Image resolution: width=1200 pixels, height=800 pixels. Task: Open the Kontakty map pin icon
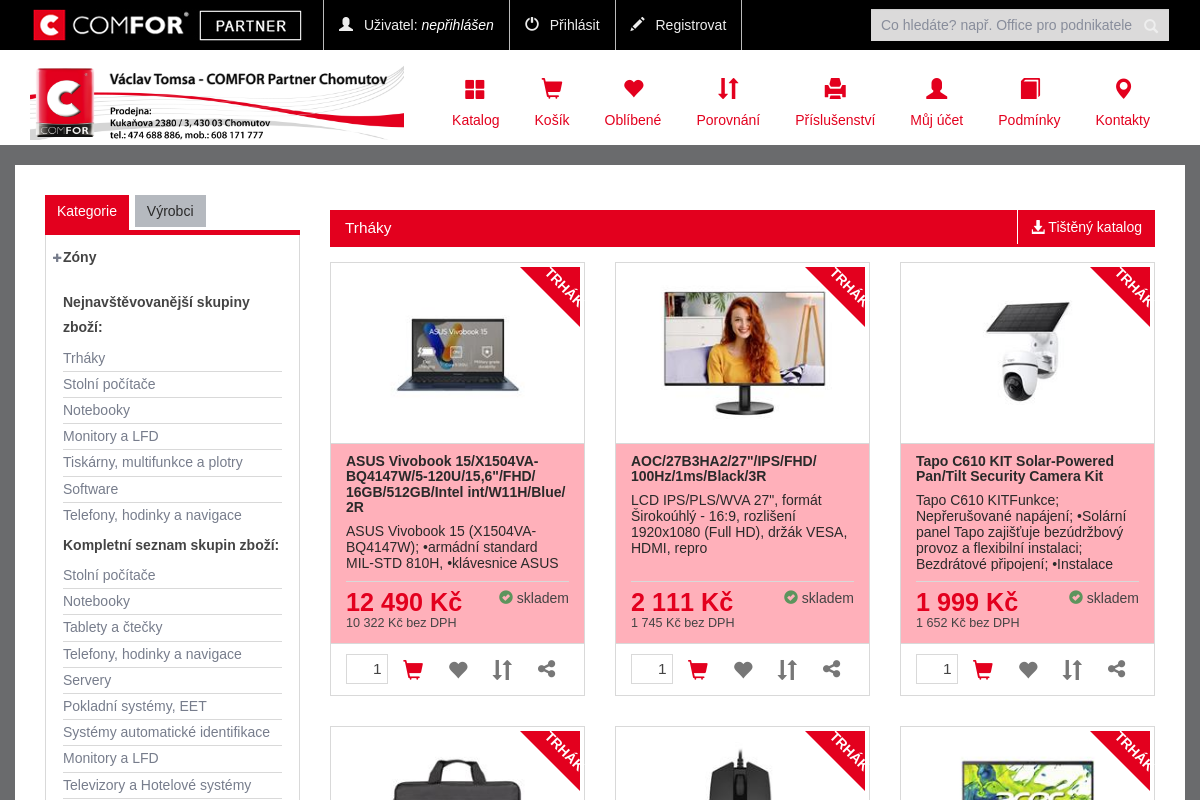click(1123, 89)
